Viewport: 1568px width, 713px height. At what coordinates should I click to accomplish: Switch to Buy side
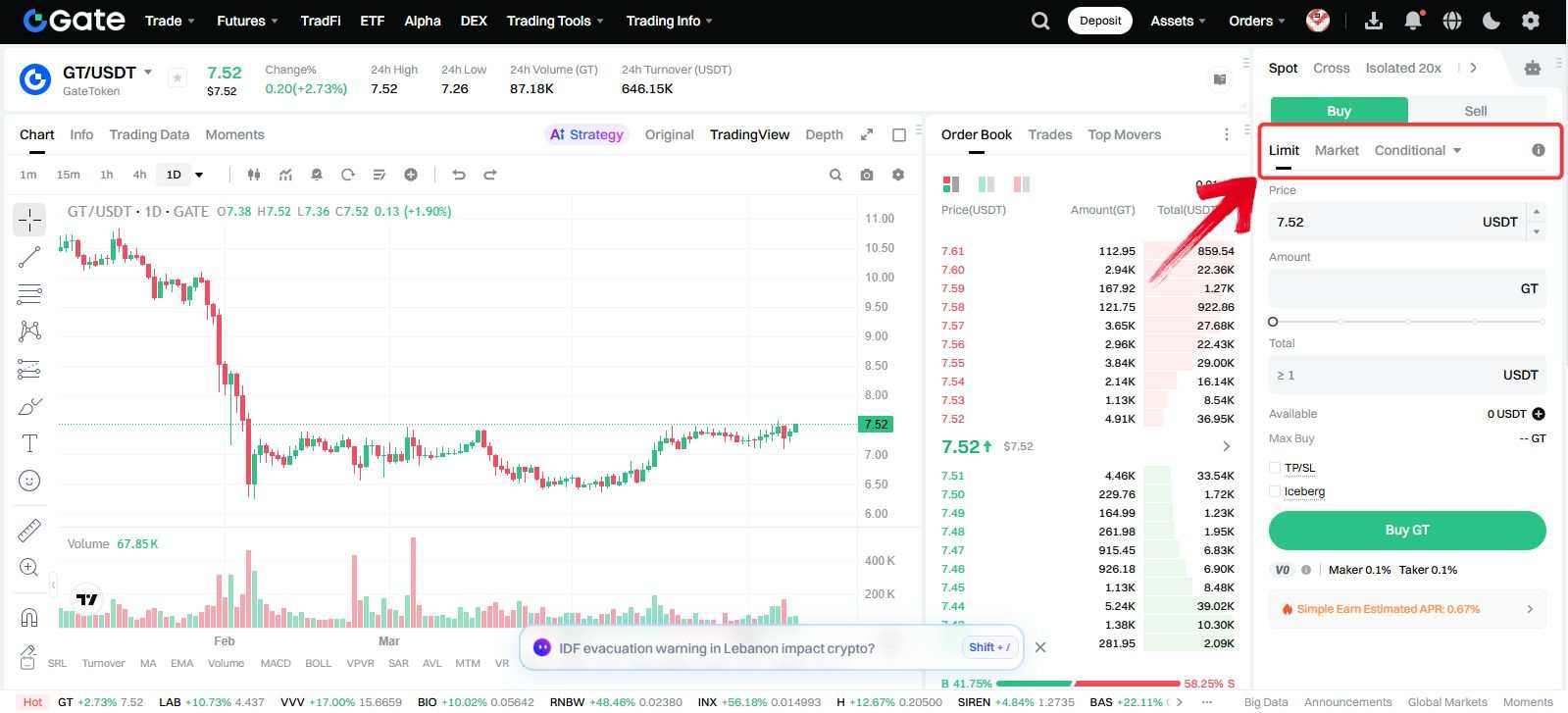click(1340, 111)
